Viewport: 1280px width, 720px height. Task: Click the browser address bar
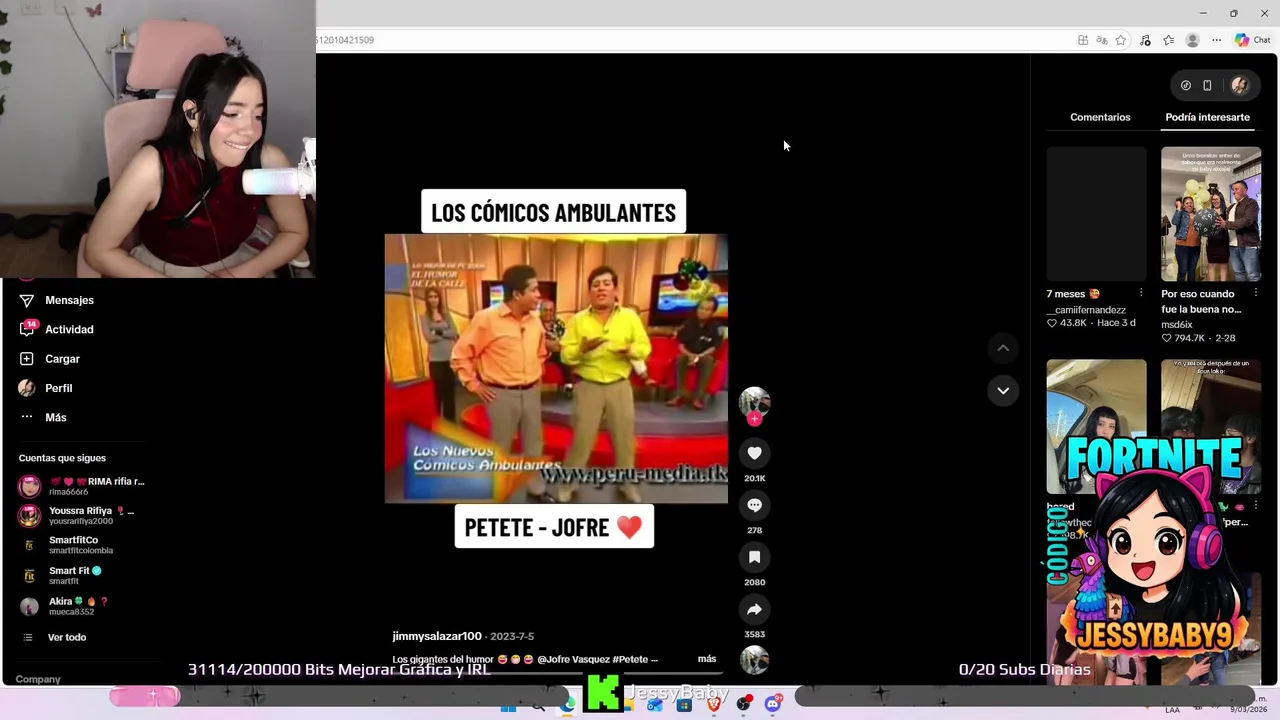690,40
